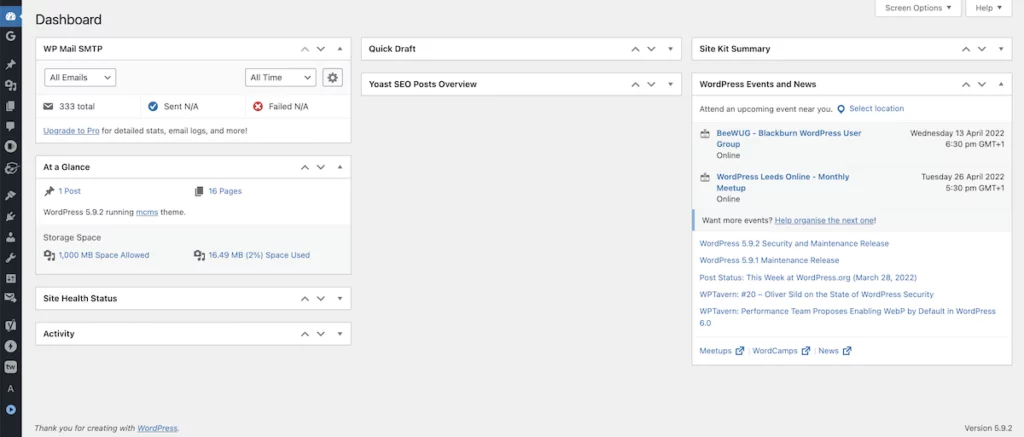The image size is (1024, 437).
Task: Click the News external link
Action: click(x=835, y=351)
